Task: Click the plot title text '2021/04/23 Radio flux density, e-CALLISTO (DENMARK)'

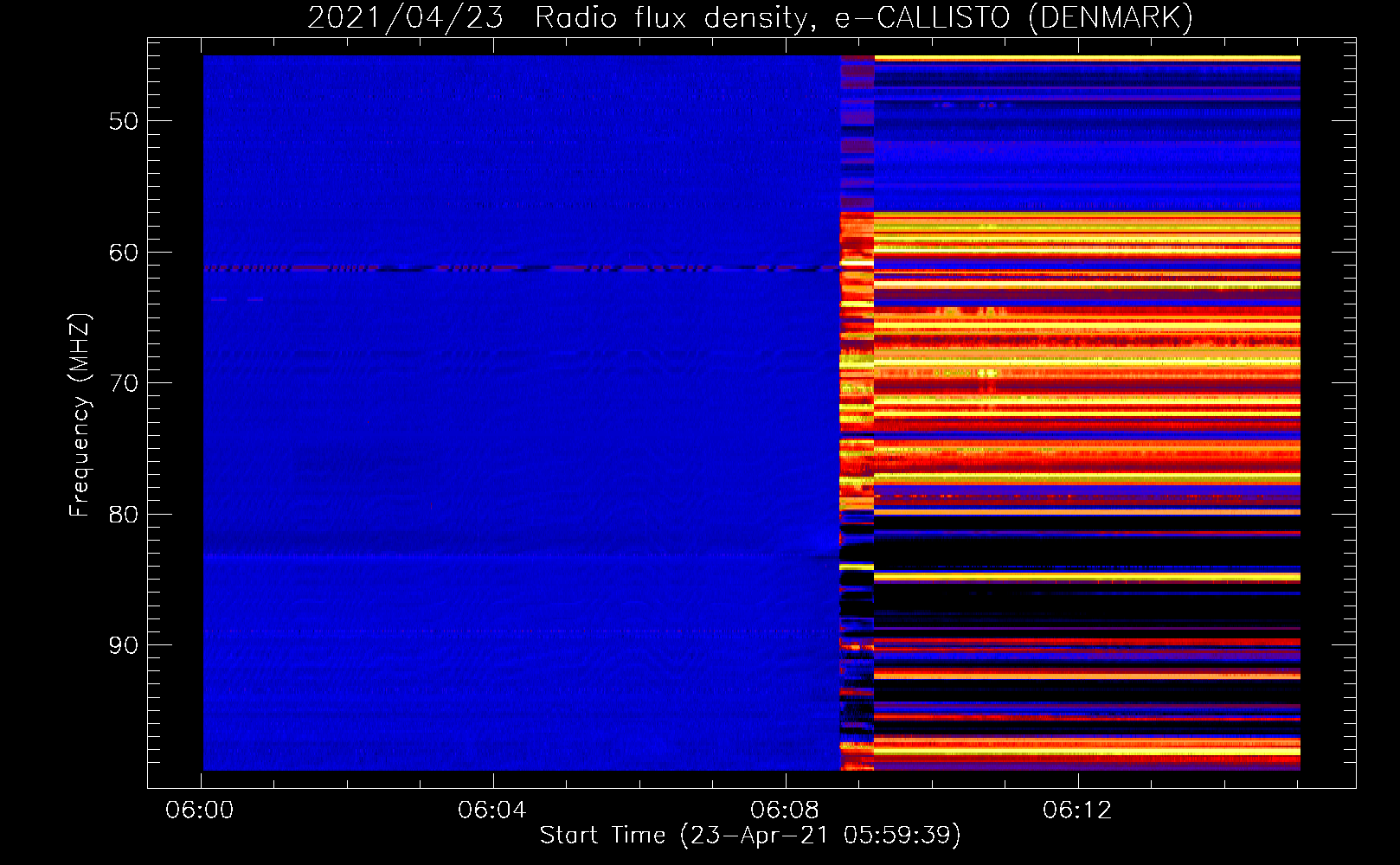Action: 750,17
